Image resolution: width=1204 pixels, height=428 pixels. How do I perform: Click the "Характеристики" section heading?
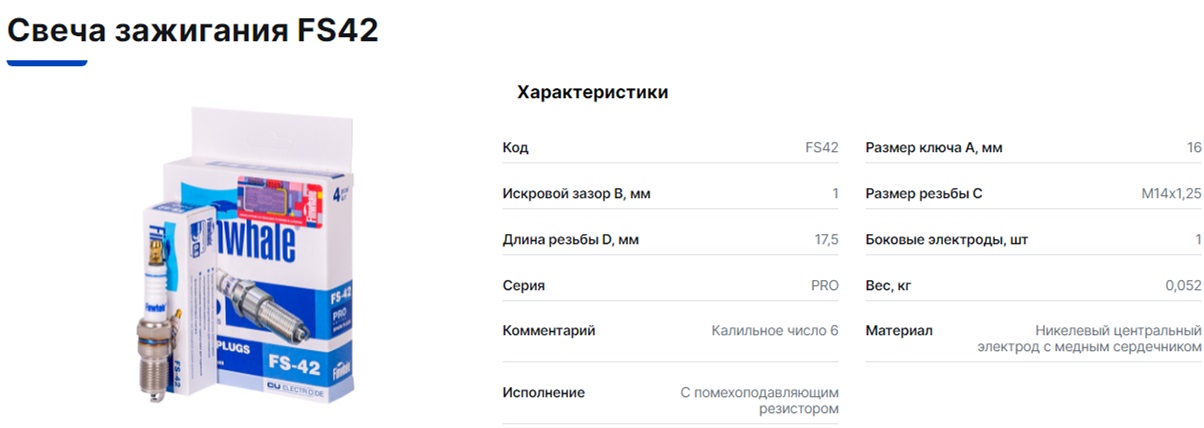point(592,93)
